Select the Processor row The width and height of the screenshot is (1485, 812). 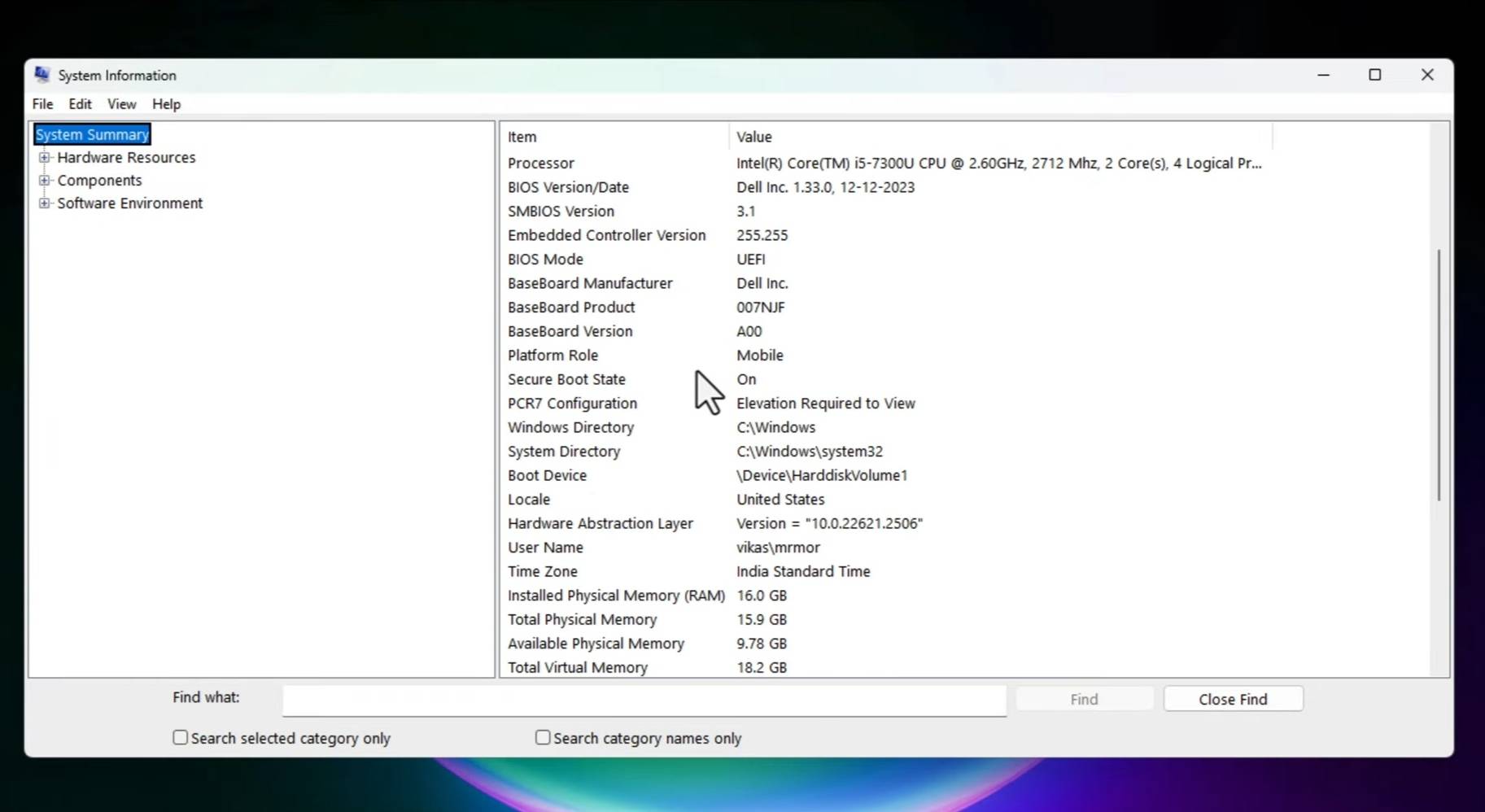pyautogui.click(x=885, y=164)
